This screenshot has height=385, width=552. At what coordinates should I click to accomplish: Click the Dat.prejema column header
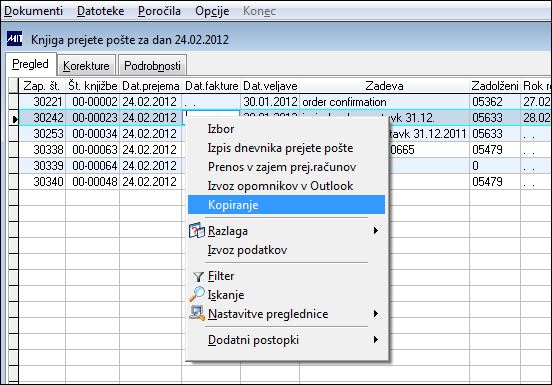click(151, 86)
